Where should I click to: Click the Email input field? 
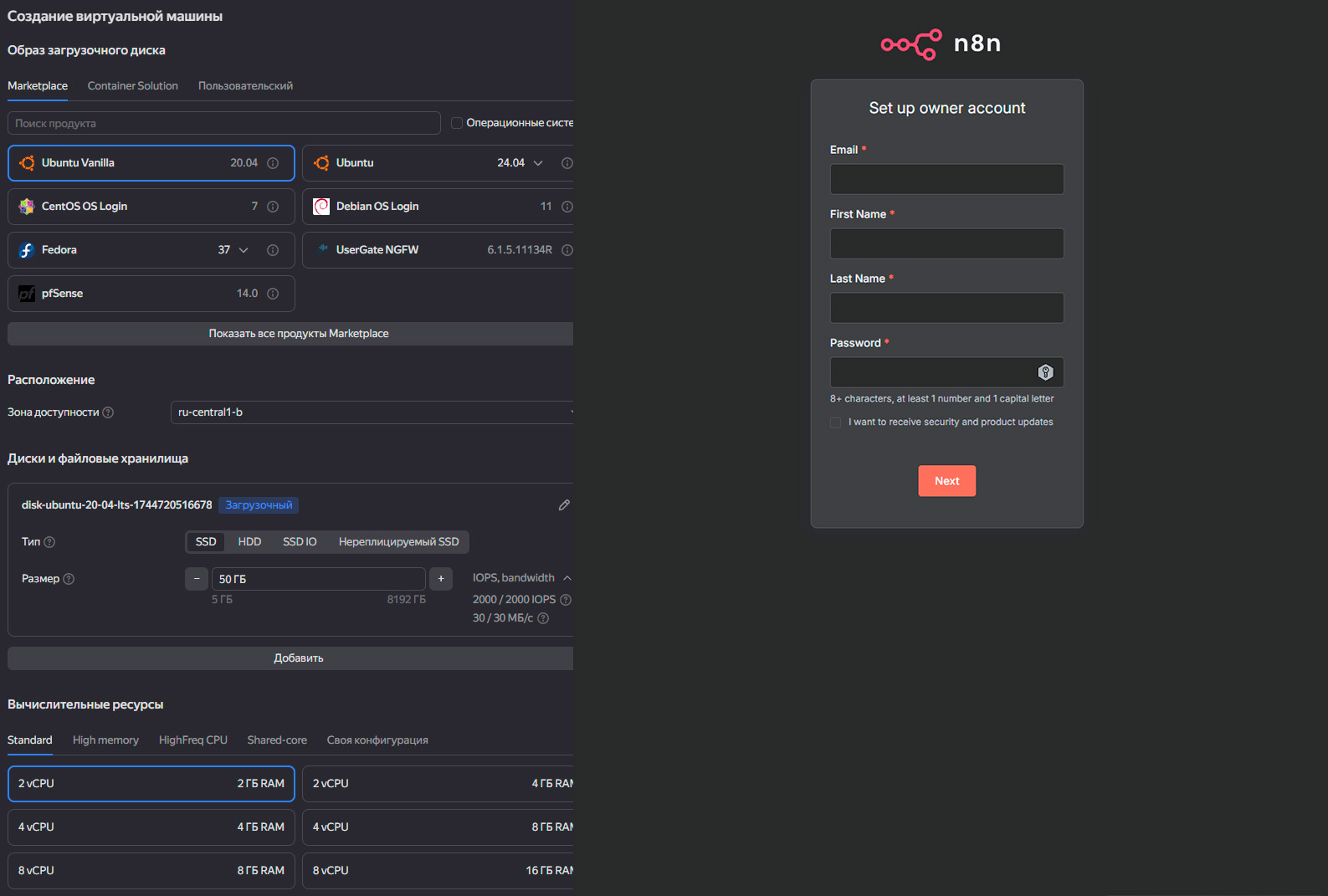(x=946, y=179)
